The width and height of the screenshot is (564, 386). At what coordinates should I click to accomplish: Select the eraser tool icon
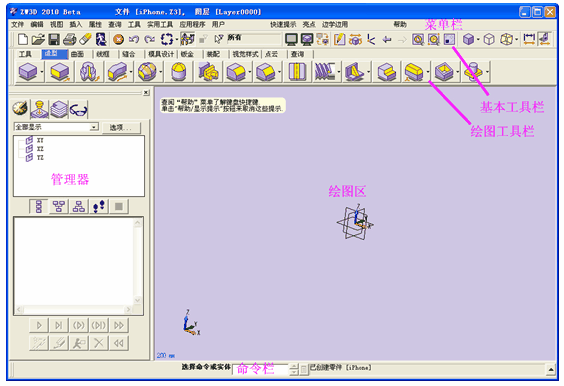point(85,39)
